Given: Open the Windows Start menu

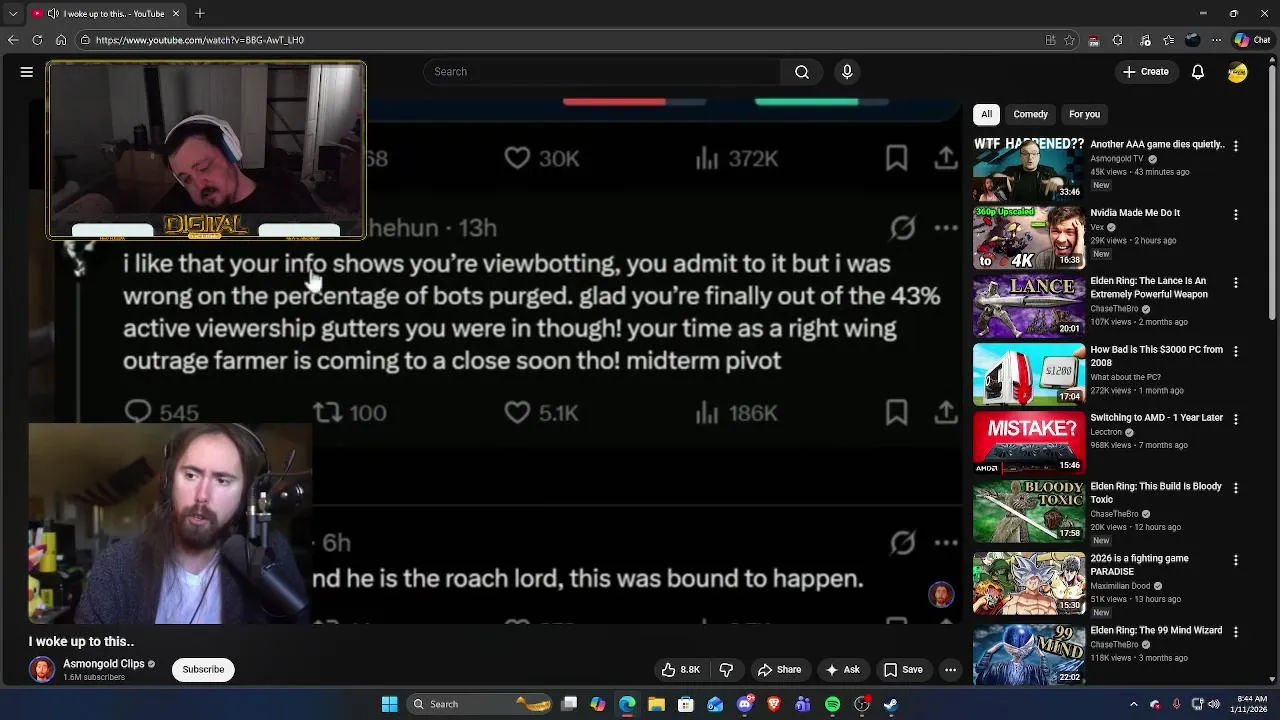Looking at the screenshot, I should coord(390,704).
